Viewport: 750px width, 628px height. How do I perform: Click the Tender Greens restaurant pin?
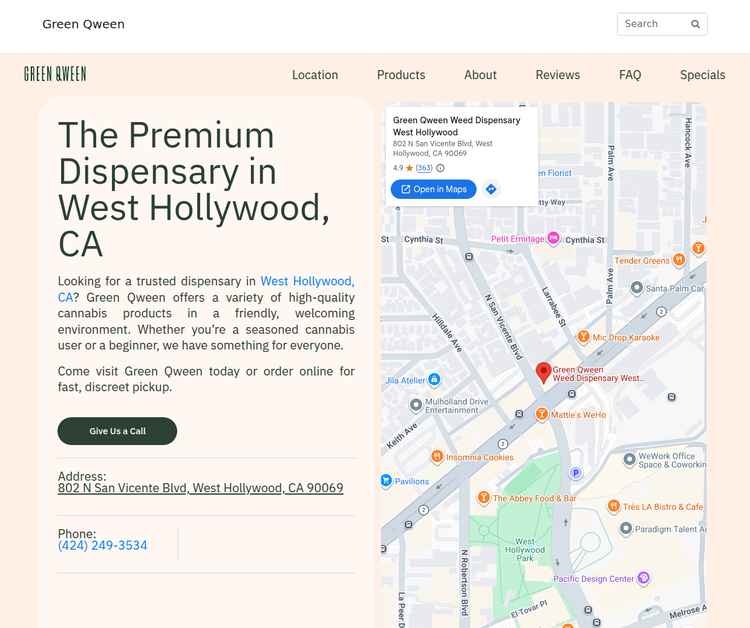click(x=679, y=260)
